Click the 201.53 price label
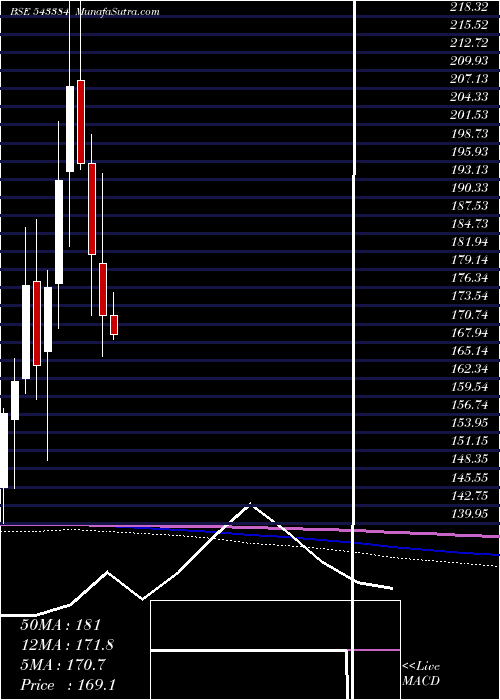 [x=469, y=115]
